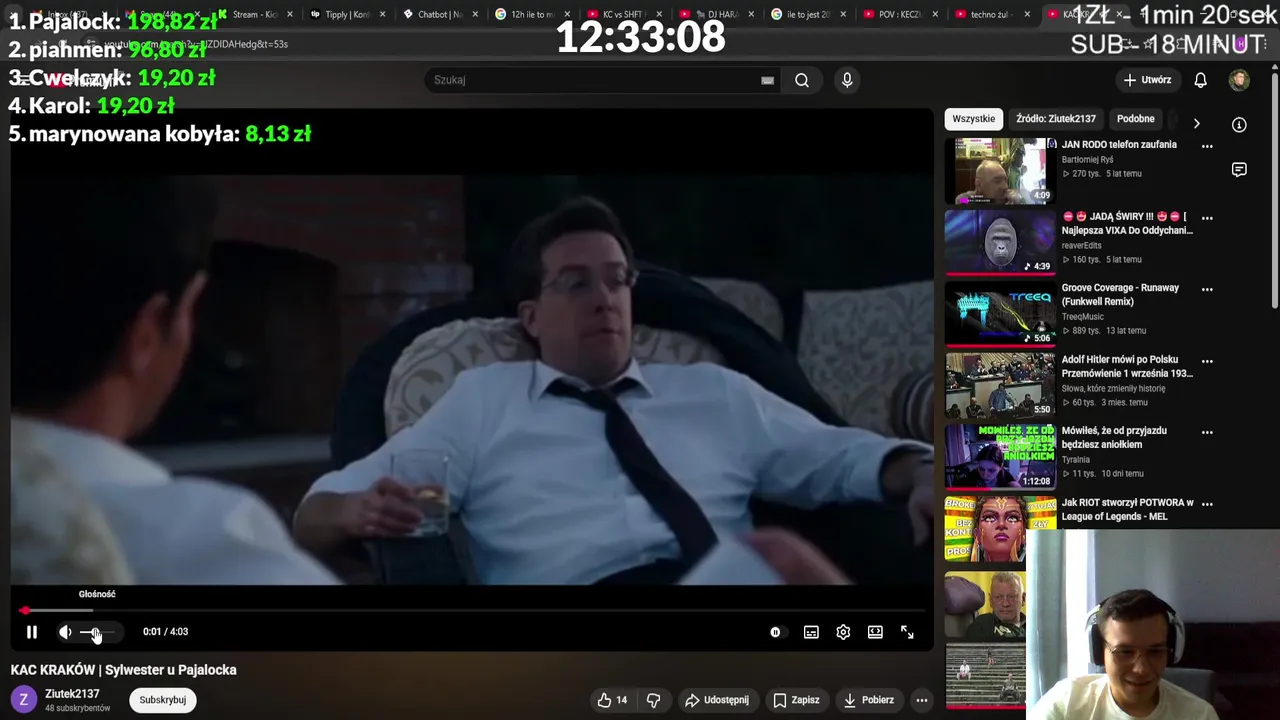Mute video with the speaker icon
Viewport: 1280px width, 720px height.
[x=65, y=632]
